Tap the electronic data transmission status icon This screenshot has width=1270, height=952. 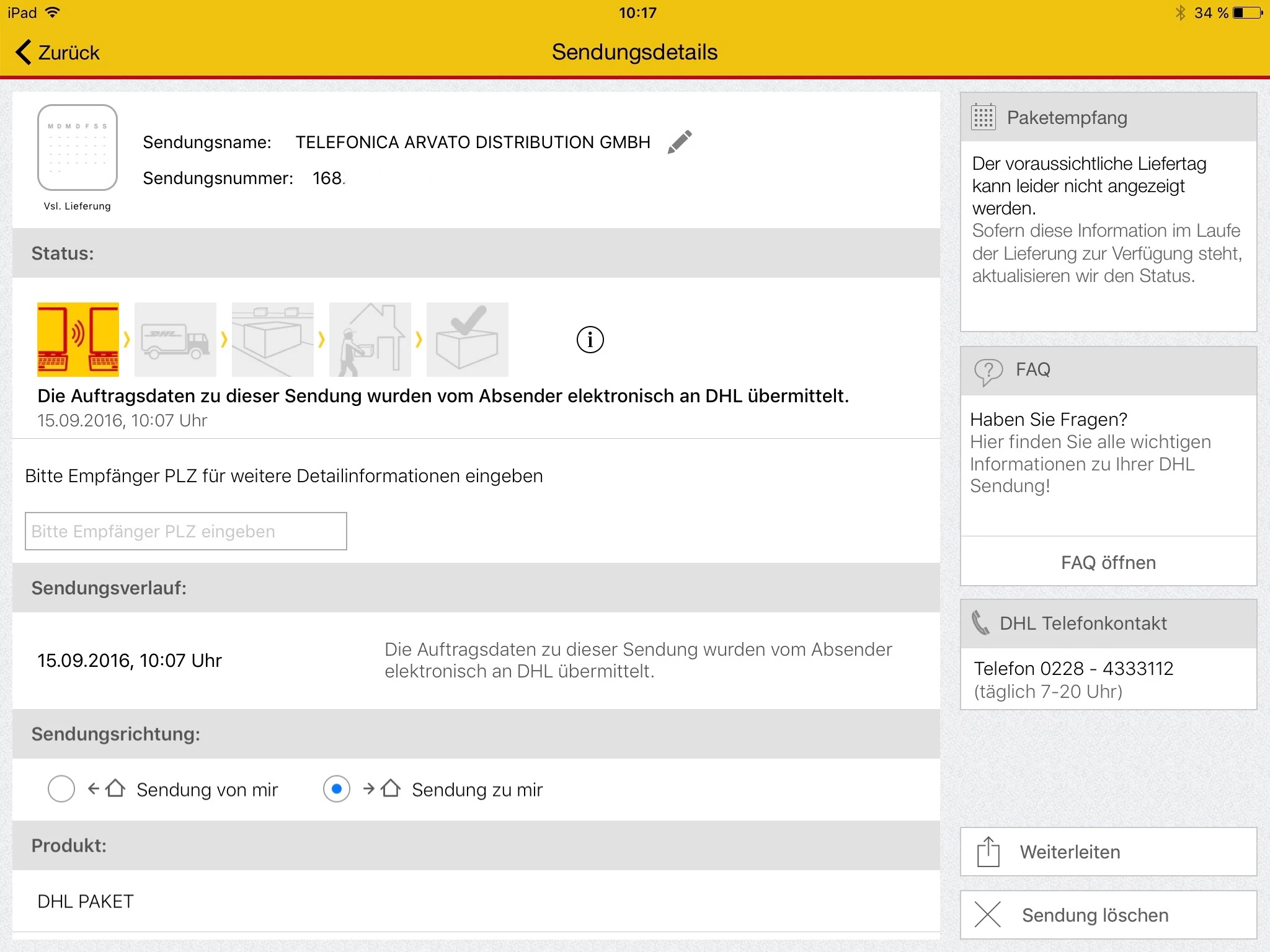[x=78, y=340]
